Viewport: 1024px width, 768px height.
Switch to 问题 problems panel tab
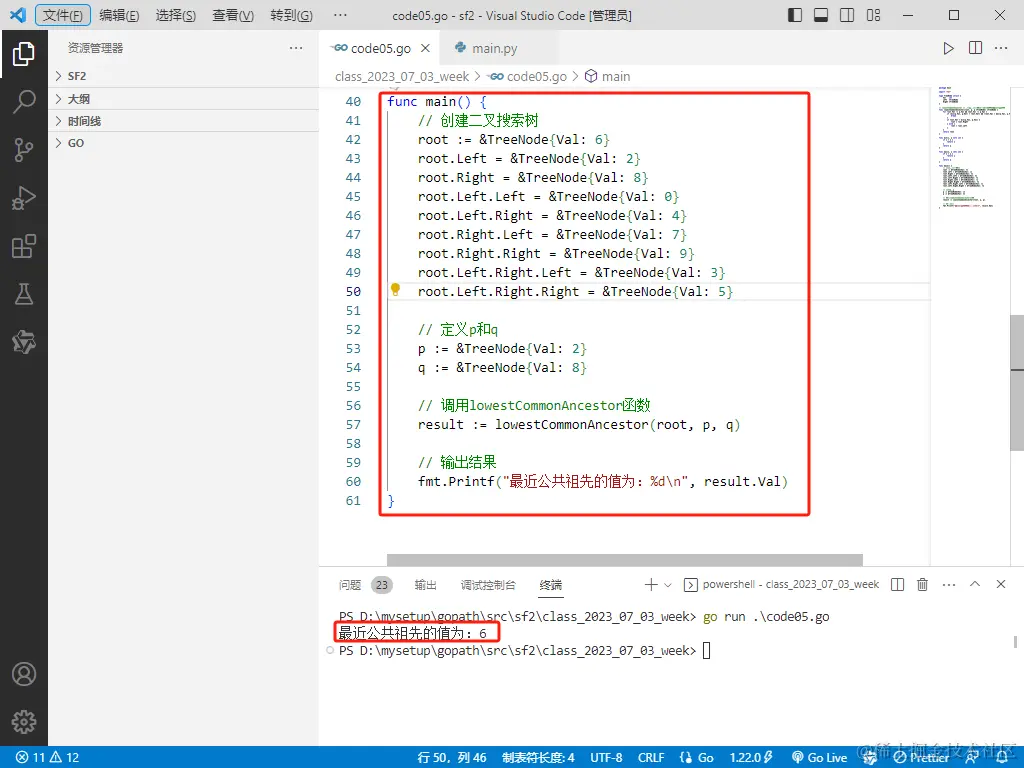tap(365, 584)
